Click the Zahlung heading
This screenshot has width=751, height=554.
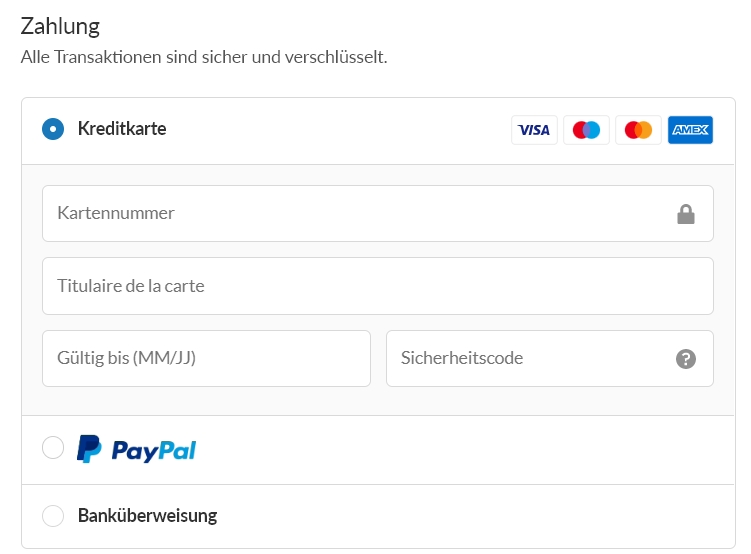click(60, 26)
